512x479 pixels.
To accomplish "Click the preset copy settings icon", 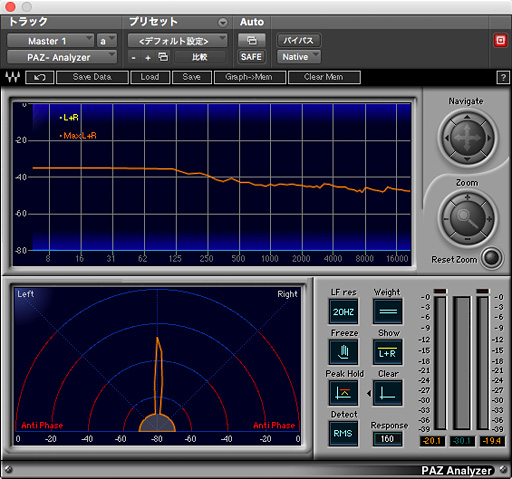I will pos(163,57).
